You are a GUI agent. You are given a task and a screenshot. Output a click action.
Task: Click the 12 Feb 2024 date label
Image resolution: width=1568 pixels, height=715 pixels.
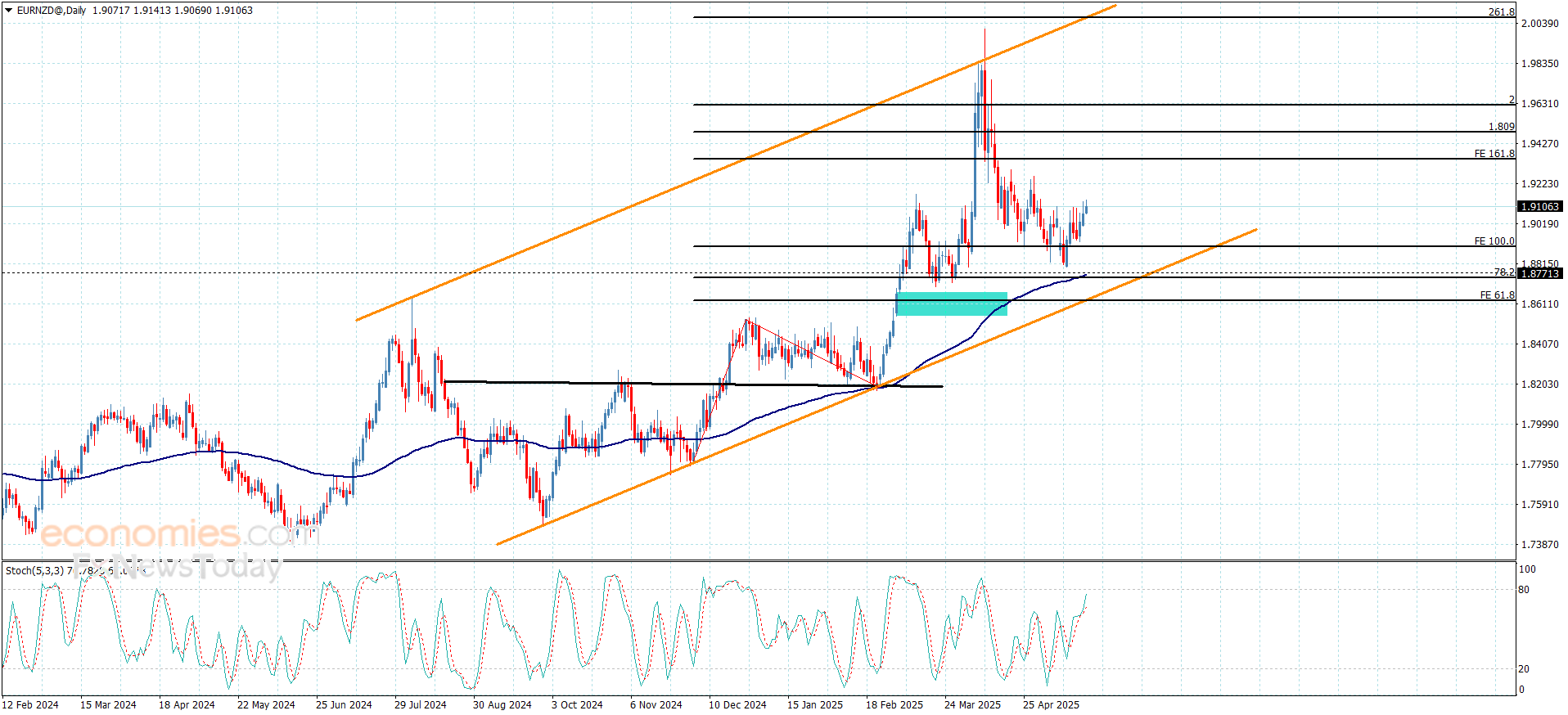pos(30,705)
